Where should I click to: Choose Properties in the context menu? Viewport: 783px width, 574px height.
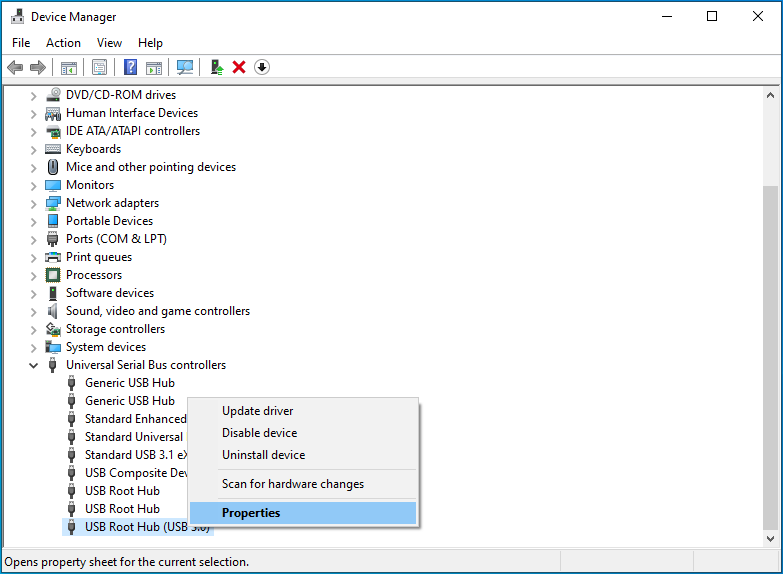coord(251,513)
